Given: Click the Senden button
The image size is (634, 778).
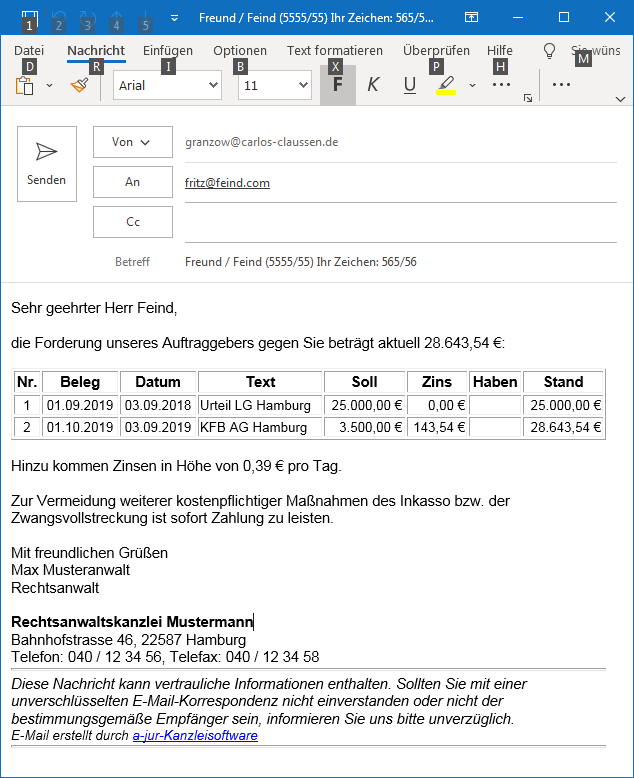Looking at the screenshot, I should click(x=47, y=164).
